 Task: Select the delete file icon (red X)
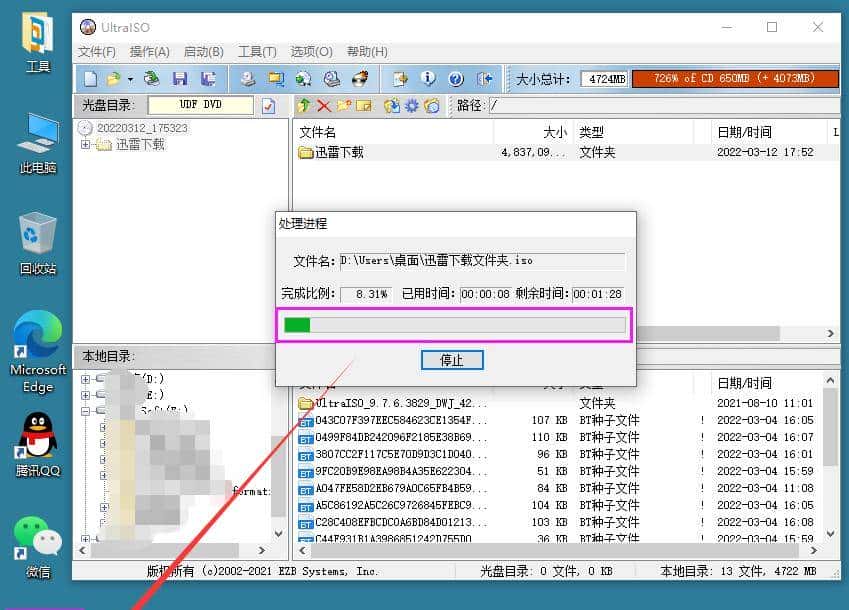(326, 105)
